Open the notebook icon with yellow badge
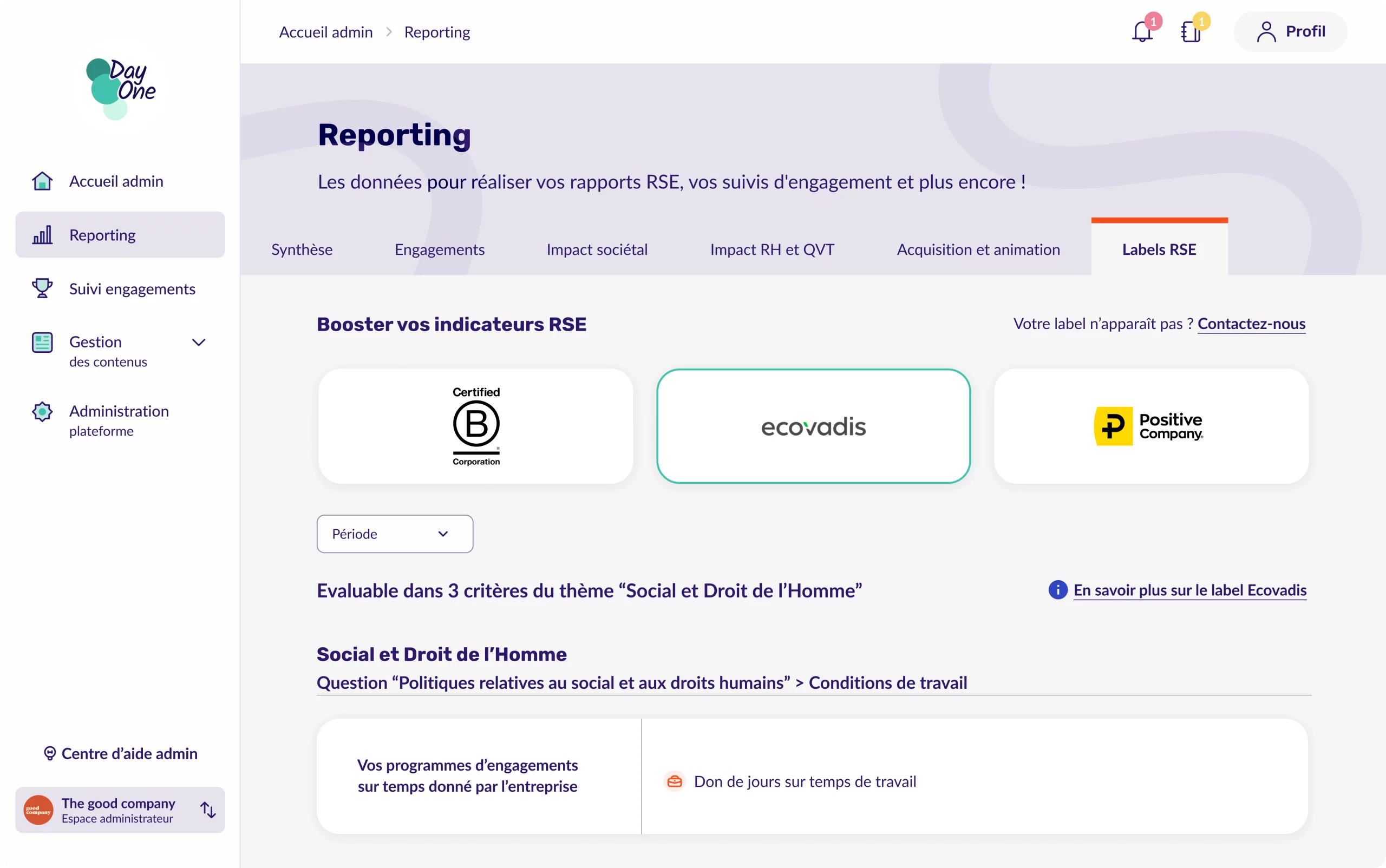This screenshot has width=1386, height=868. tap(1191, 31)
